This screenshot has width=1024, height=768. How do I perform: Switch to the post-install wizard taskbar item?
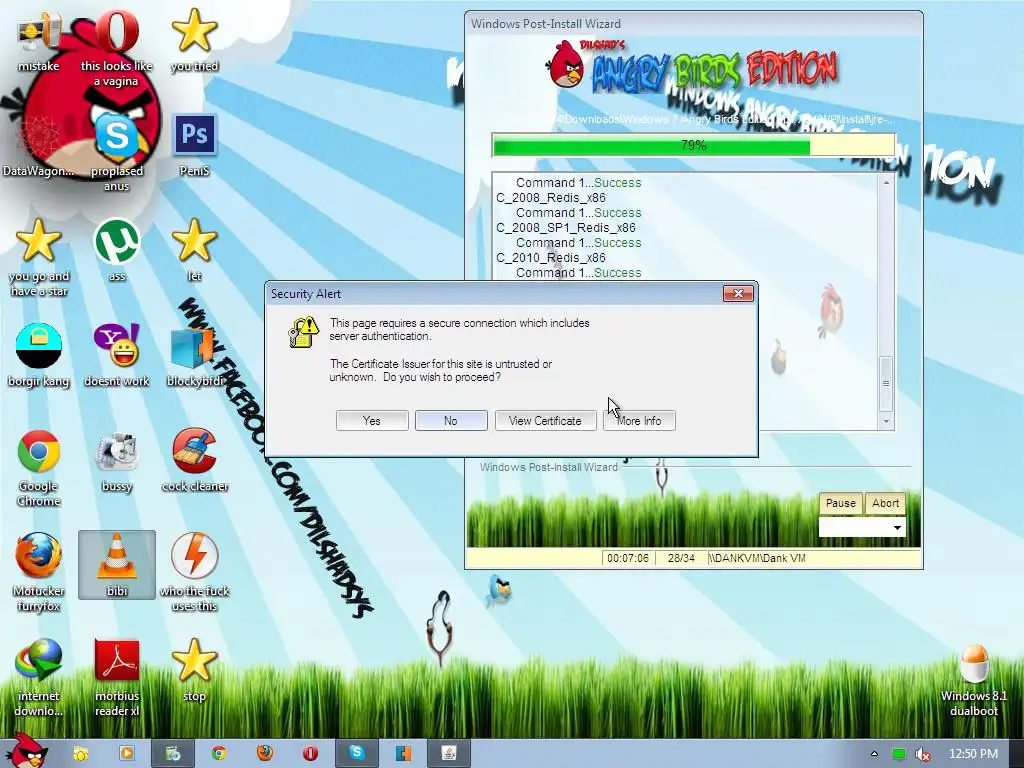172,754
